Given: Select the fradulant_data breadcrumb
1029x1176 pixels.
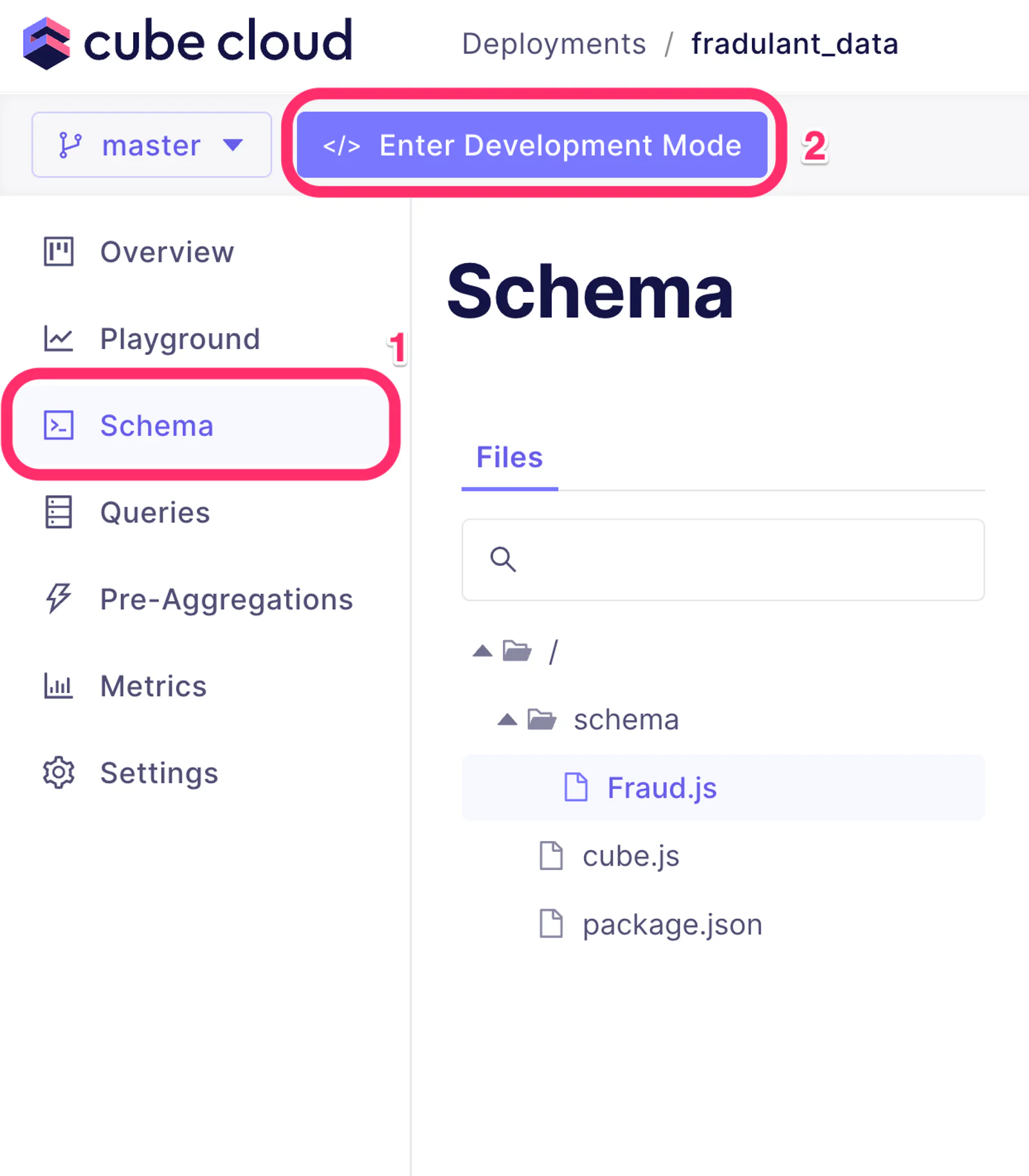Looking at the screenshot, I should [x=794, y=44].
